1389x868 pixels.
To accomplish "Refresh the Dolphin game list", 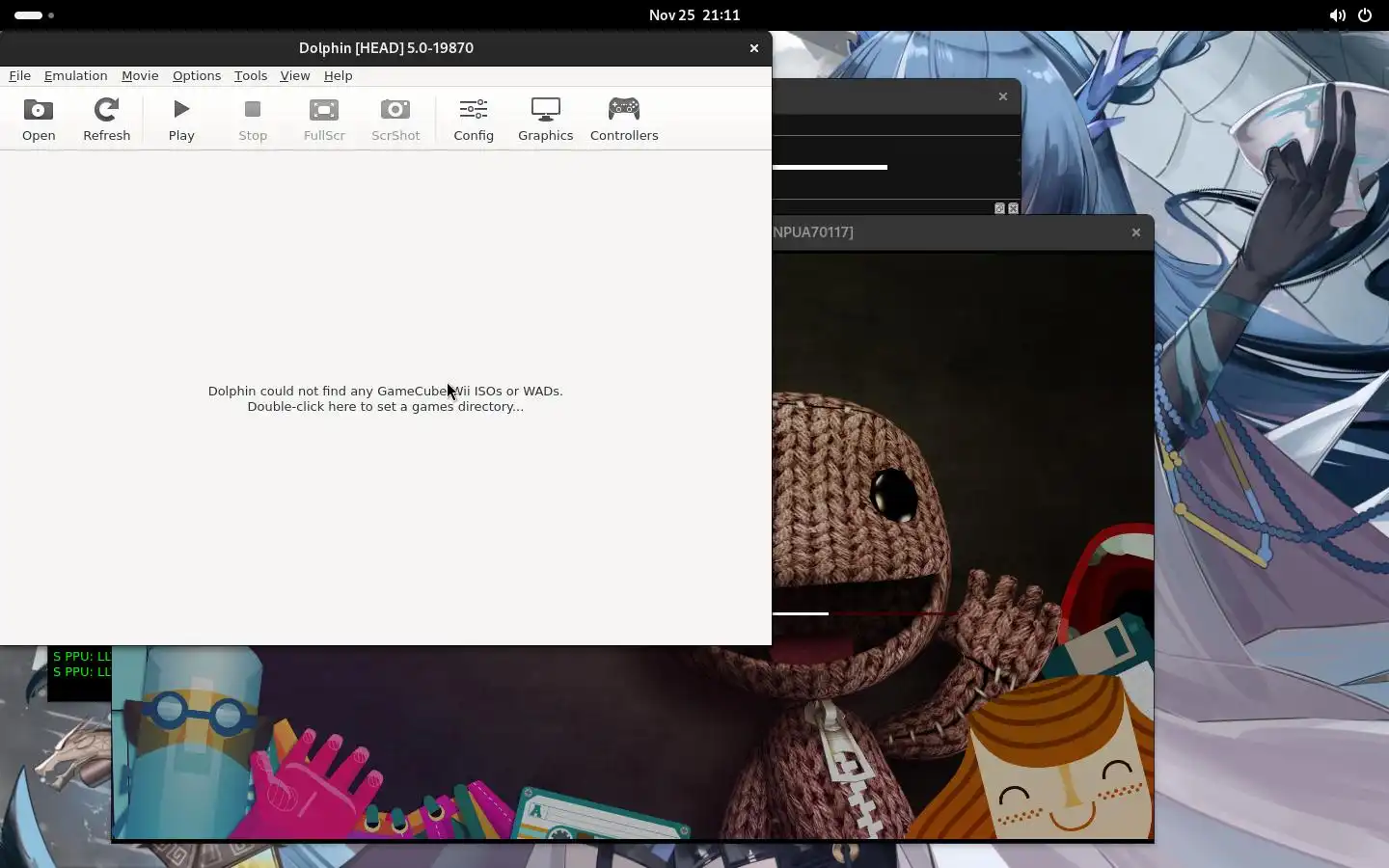I will pos(106,120).
